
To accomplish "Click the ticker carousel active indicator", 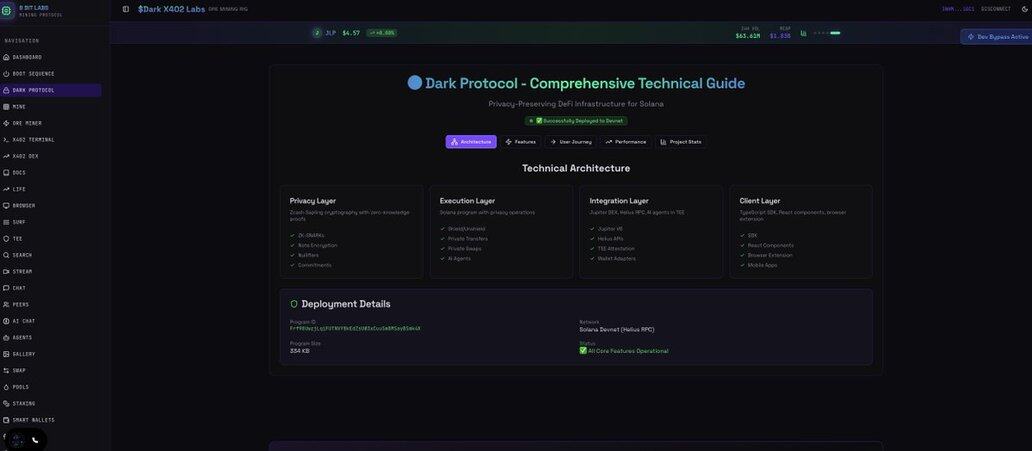I will tap(835, 33).
